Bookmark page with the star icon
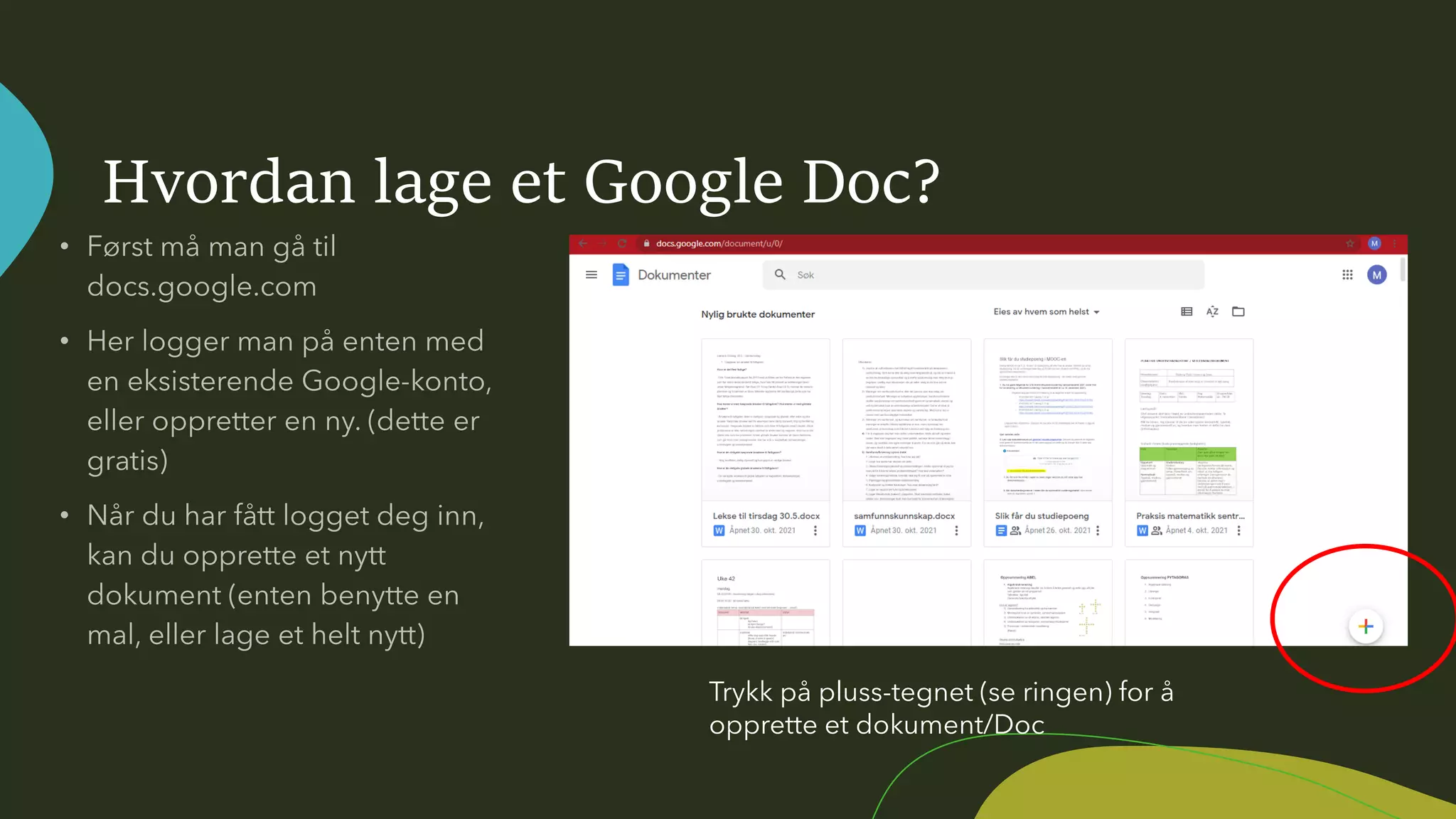The image size is (1456, 819). point(1350,243)
